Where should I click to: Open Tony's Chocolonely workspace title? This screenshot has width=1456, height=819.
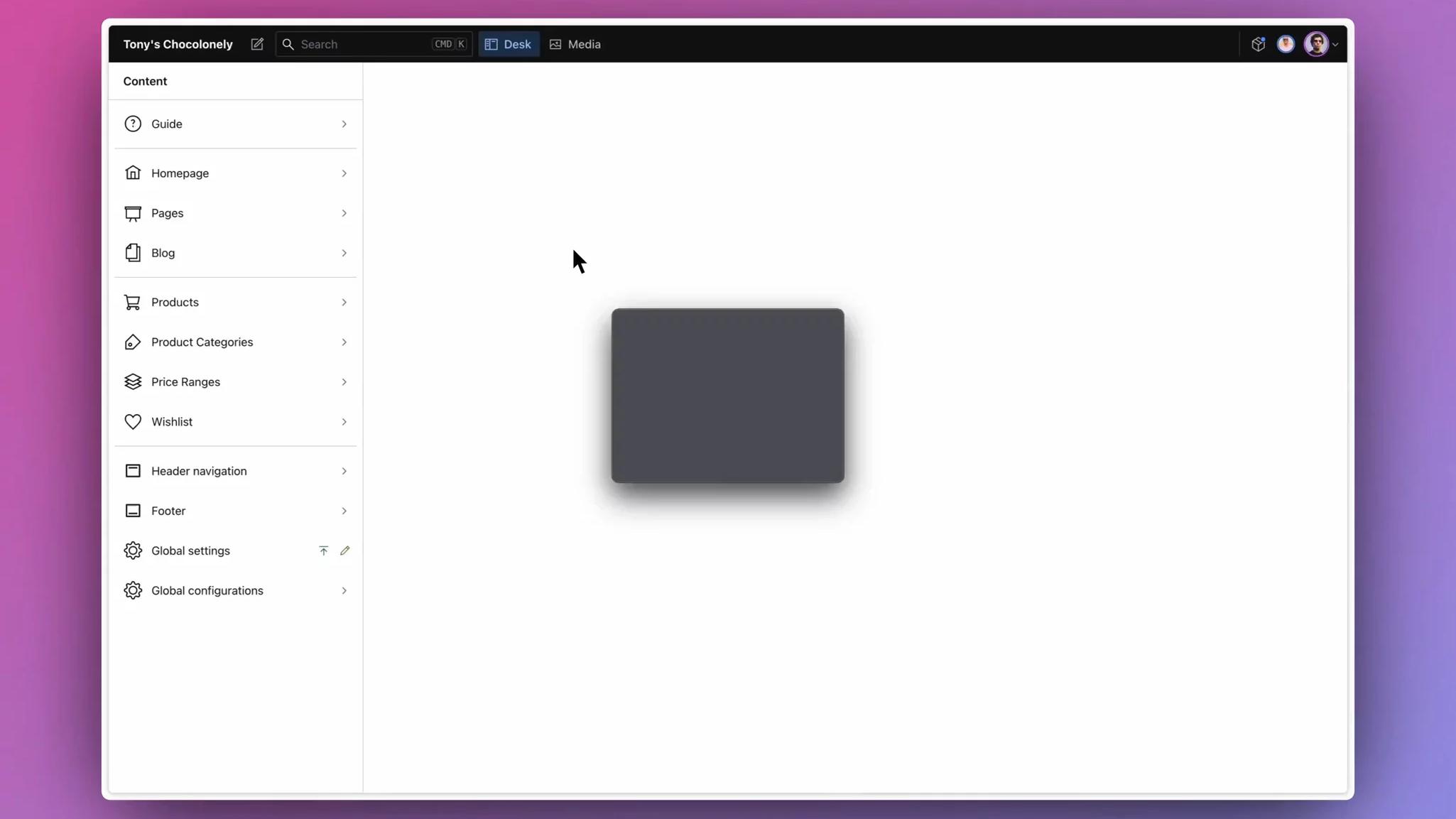[x=178, y=44]
